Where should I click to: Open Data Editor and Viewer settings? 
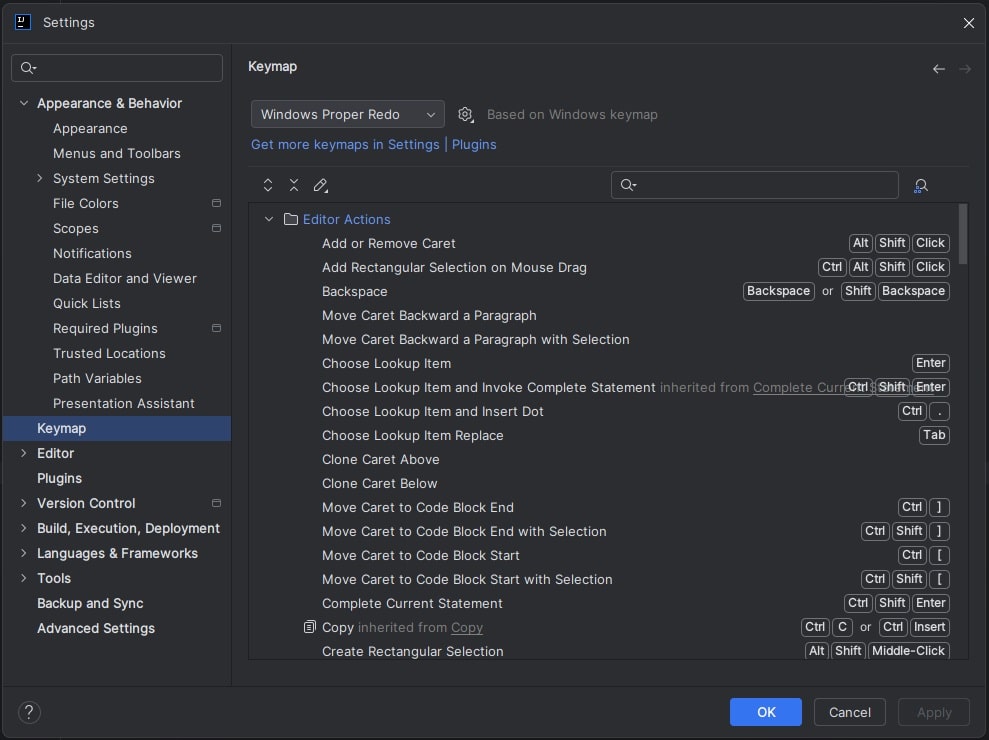(x=125, y=278)
